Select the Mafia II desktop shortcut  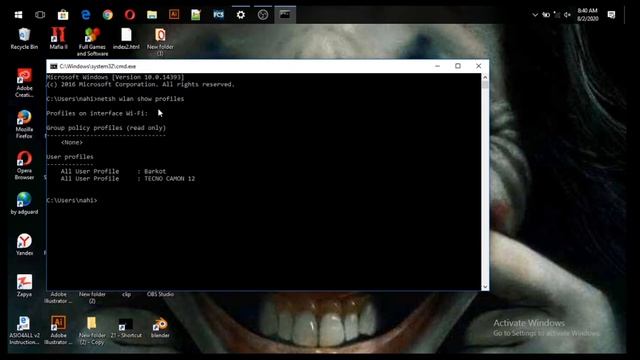[x=58, y=39]
